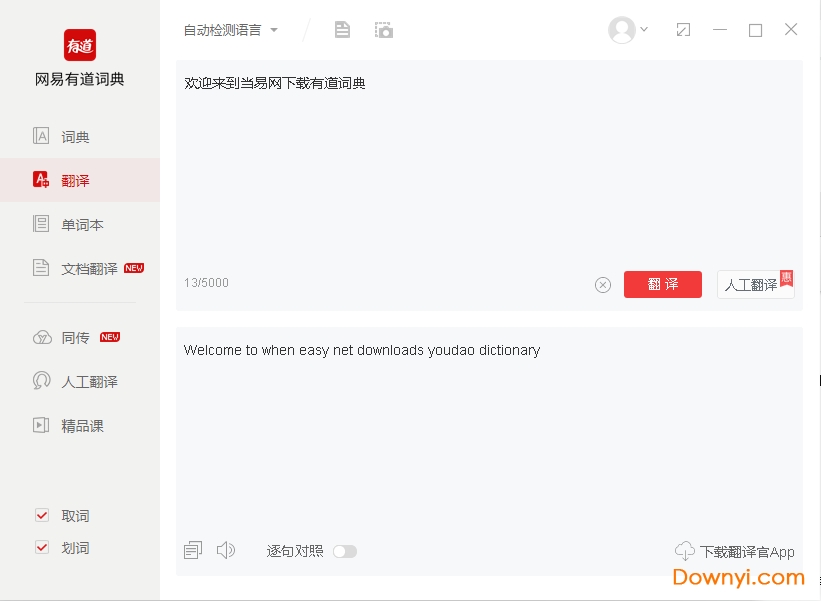Open the document translation icon in toolbar
The width and height of the screenshot is (821, 601).
[342, 30]
